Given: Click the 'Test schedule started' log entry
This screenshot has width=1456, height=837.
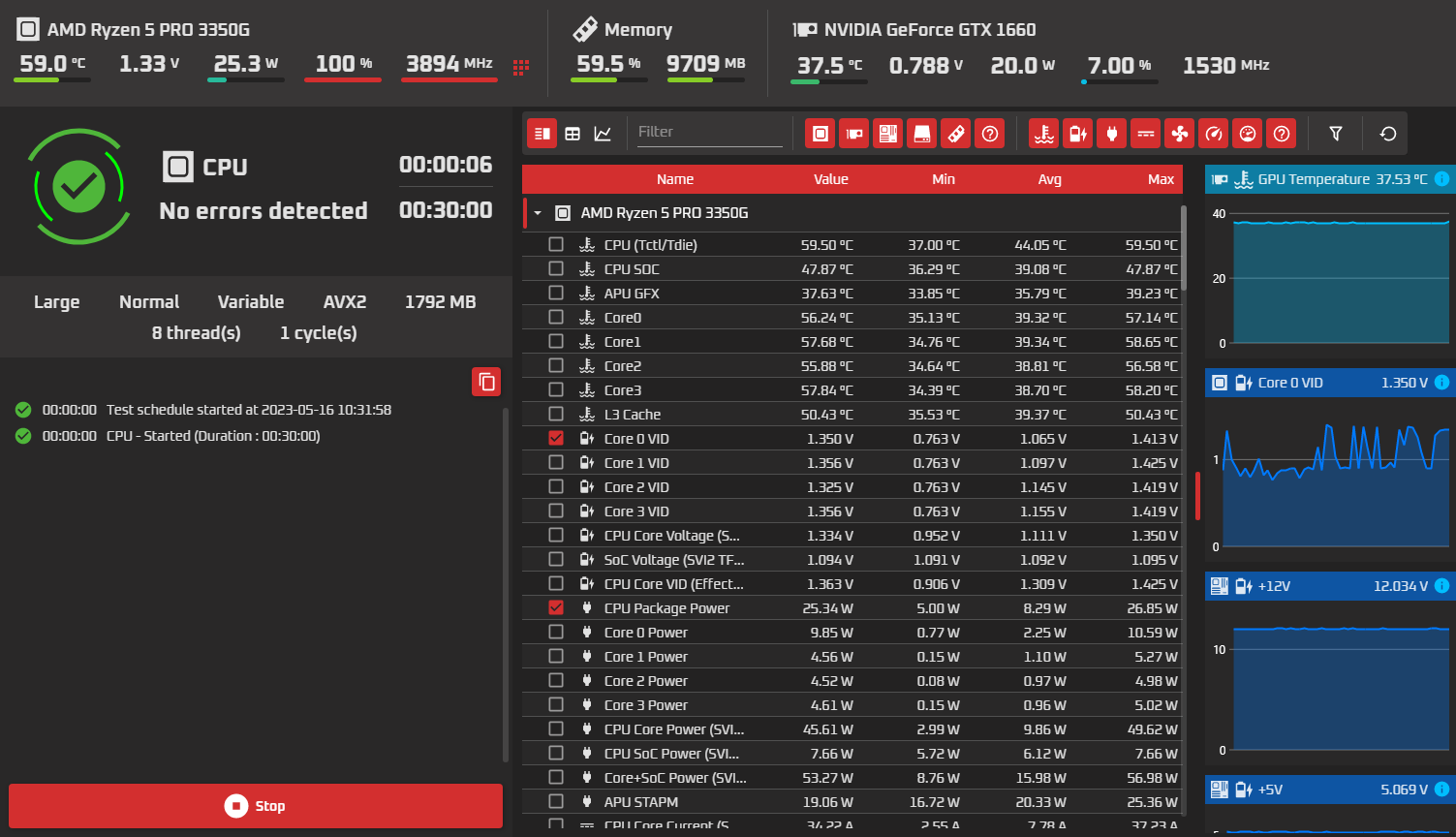Looking at the screenshot, I should (249, 410).
